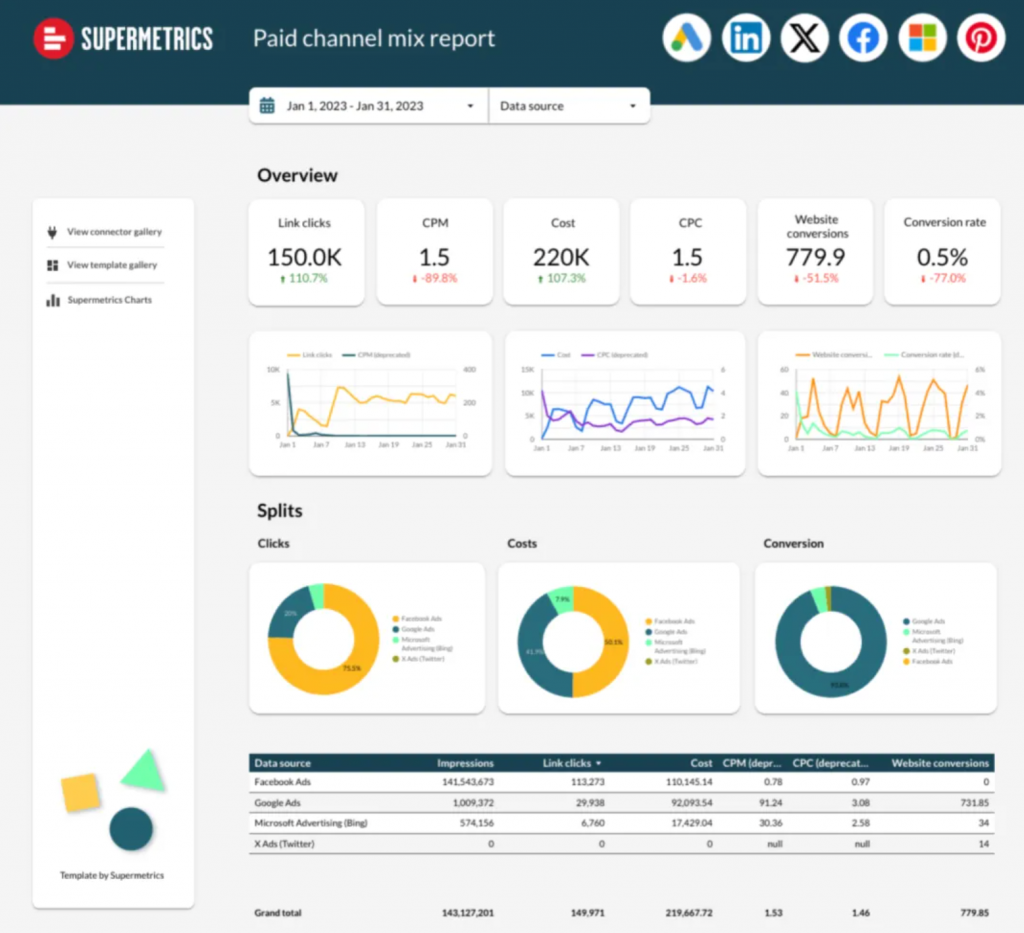Viewport: 1024px width, 933px height.
Task: Sort table by the CPC (deprecat... column header
Action: 831,763
